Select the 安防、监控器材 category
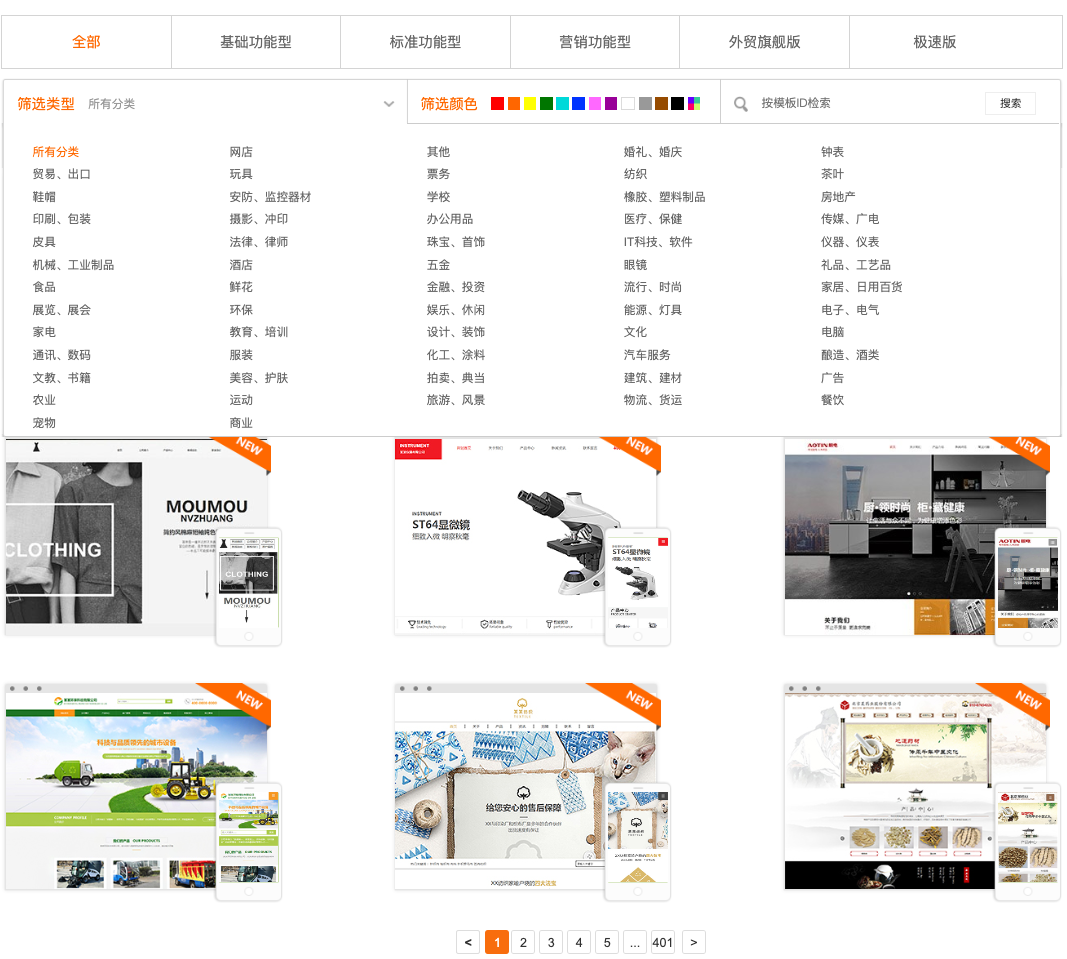The image size is (1067, 959). pyautogui.click(x=270, y=197)
